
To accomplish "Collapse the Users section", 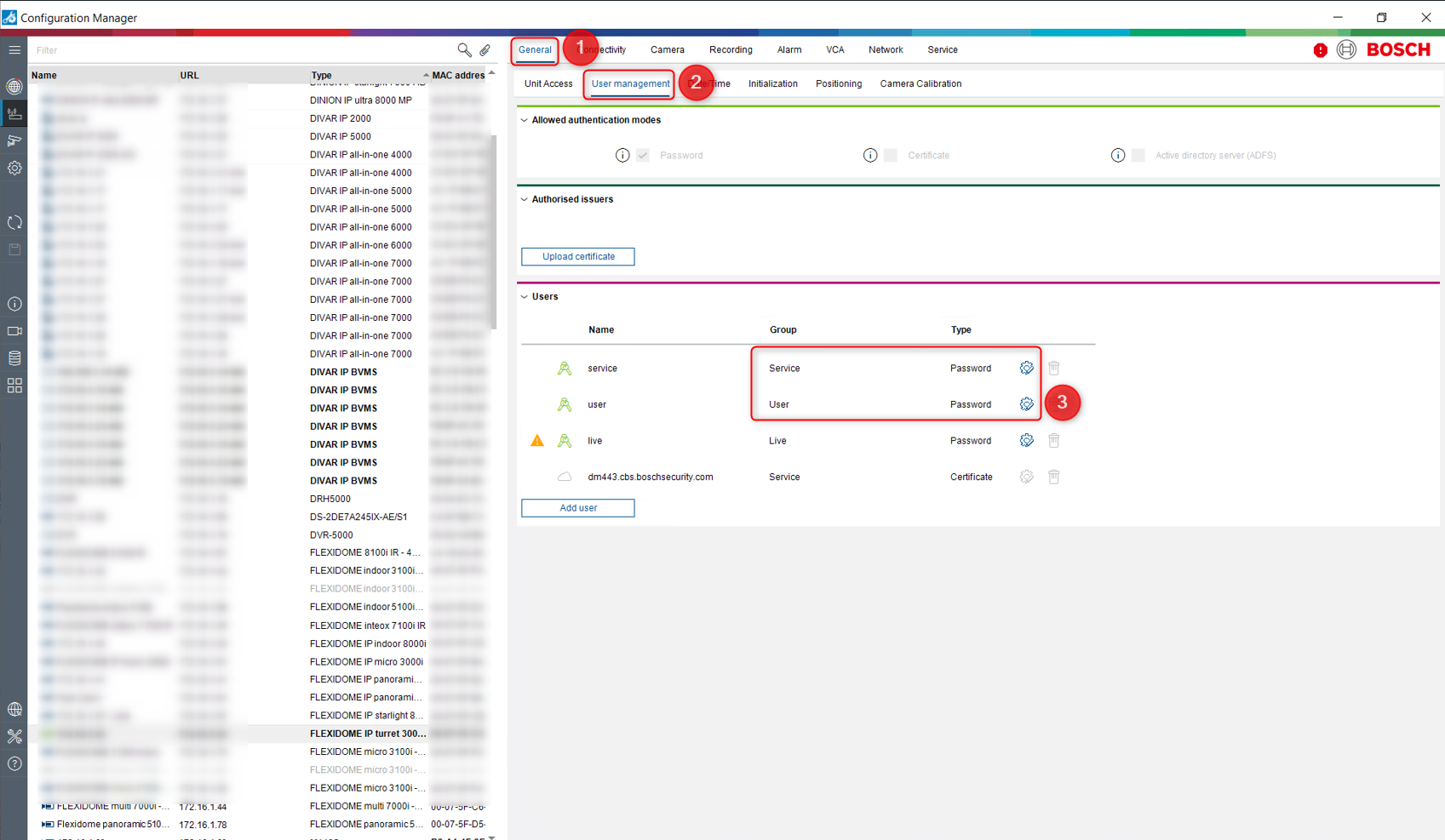I will coord(525,297).
